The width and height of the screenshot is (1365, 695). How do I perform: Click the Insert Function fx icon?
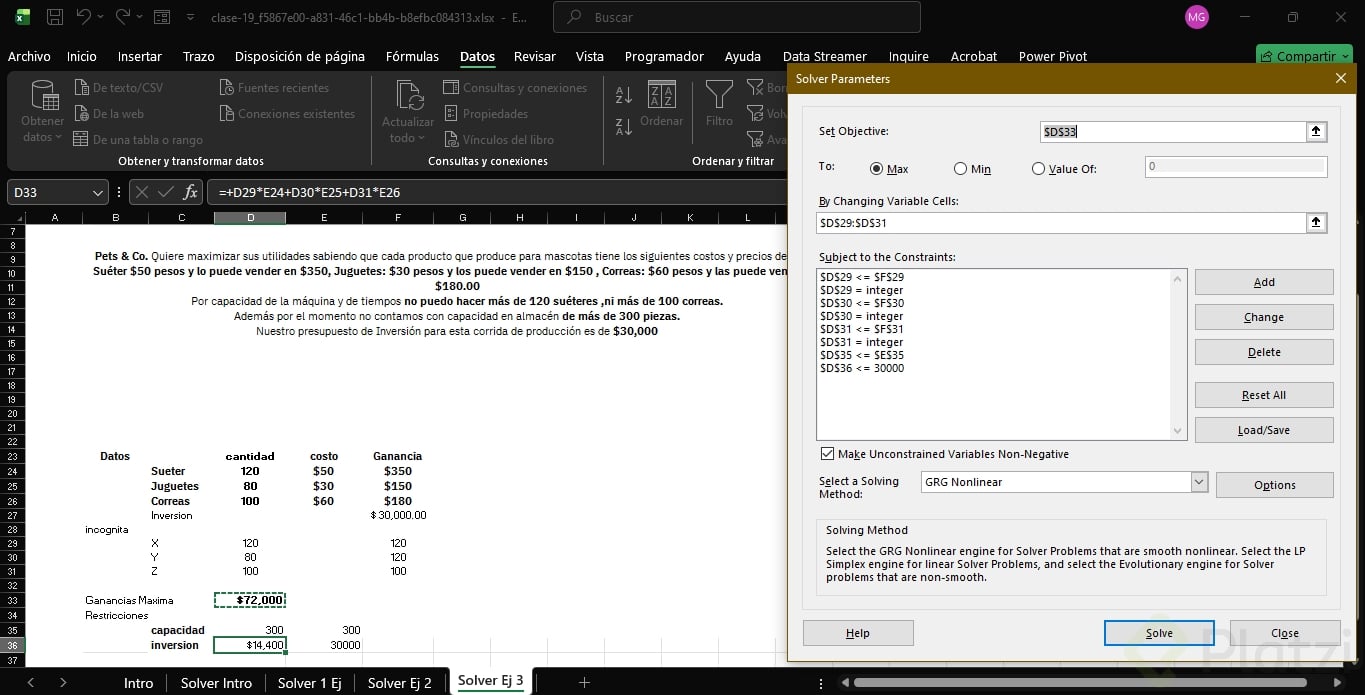coord(190,192)
